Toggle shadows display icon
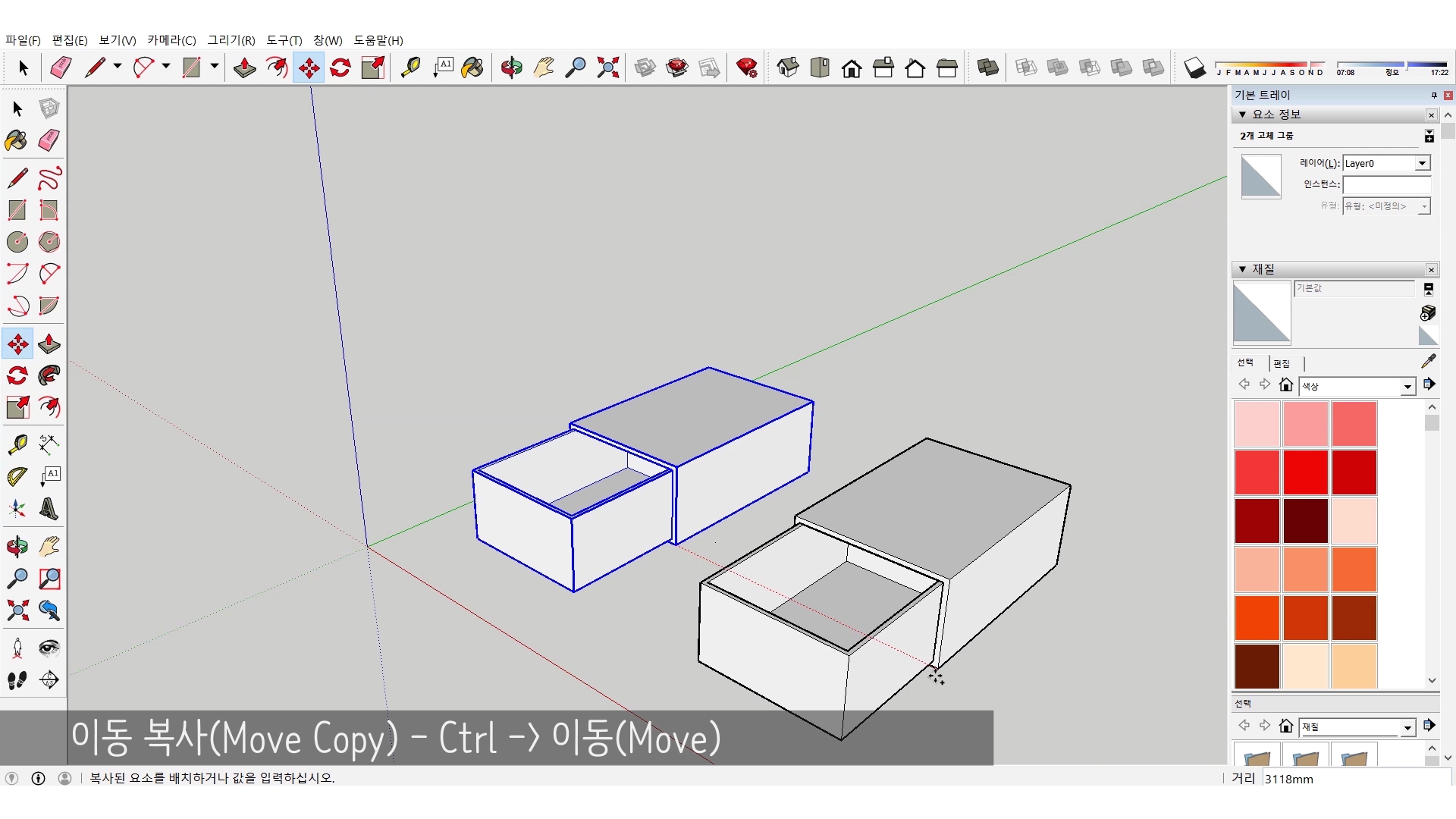This screenshot has height=819, width=1456. pyautogui.click(x=1194, y=67)
